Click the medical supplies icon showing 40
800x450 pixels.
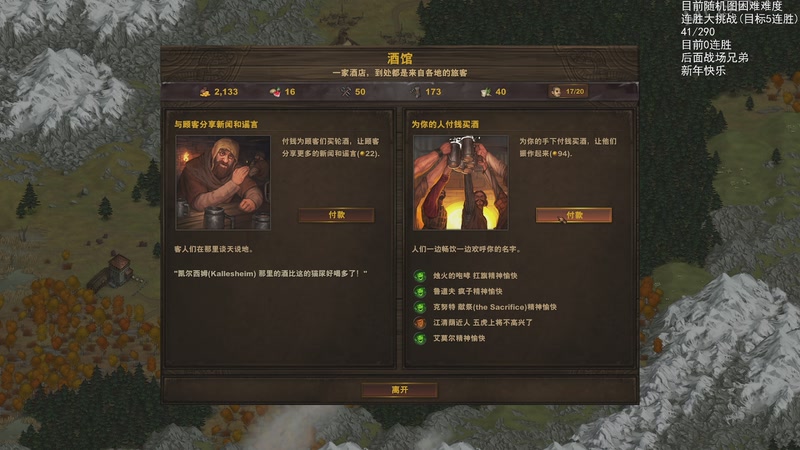[486, 92]
